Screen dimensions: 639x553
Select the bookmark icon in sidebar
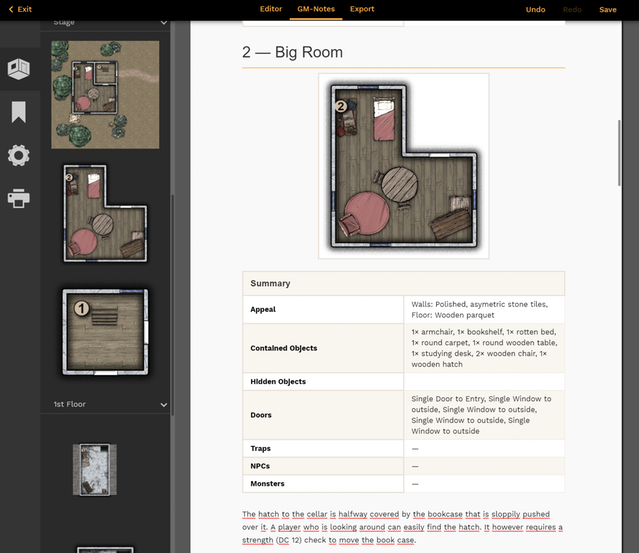19,112
